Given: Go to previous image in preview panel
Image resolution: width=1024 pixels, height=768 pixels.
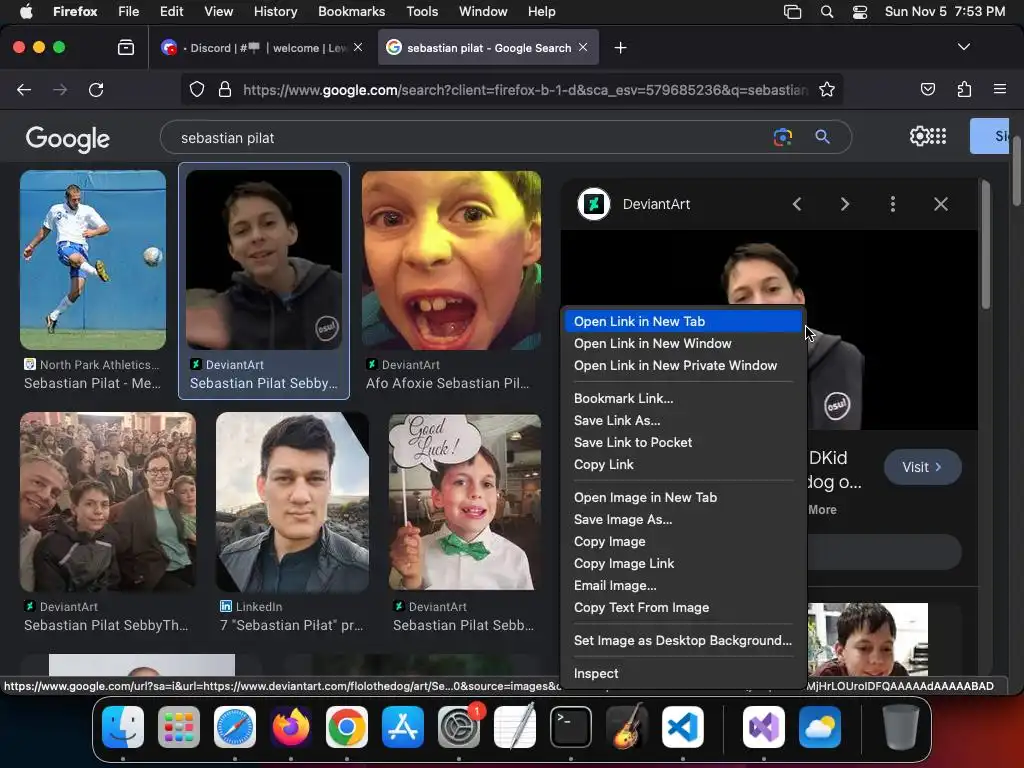Looking at the screenshot, I should [x=797, y=204].
